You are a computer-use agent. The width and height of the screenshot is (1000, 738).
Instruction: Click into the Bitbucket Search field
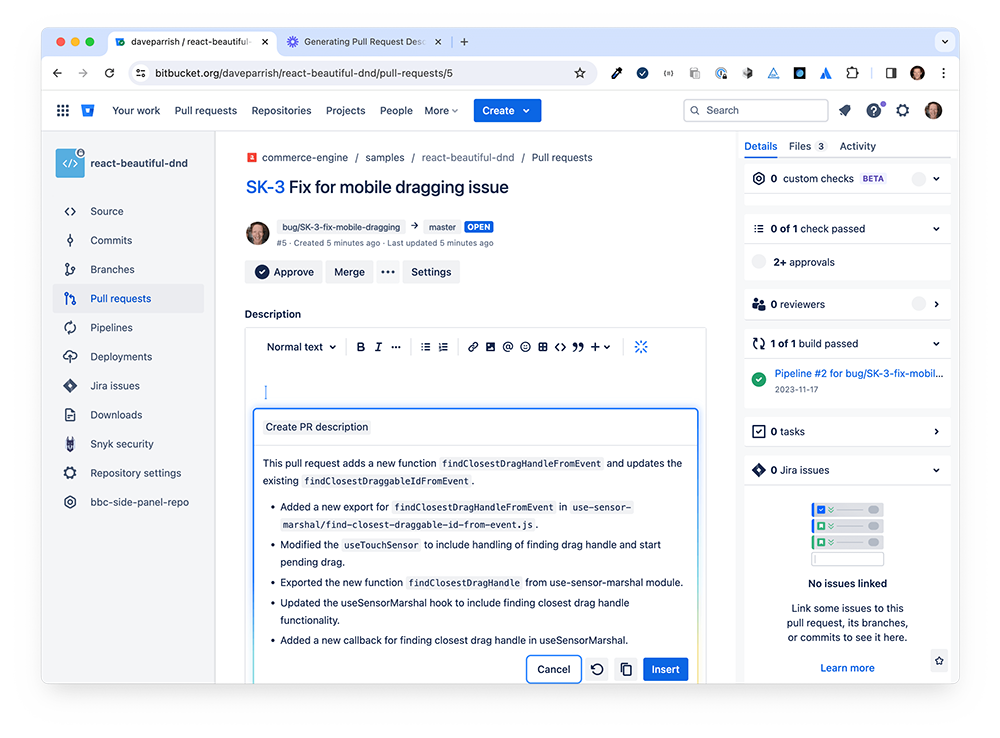point(760,111)
